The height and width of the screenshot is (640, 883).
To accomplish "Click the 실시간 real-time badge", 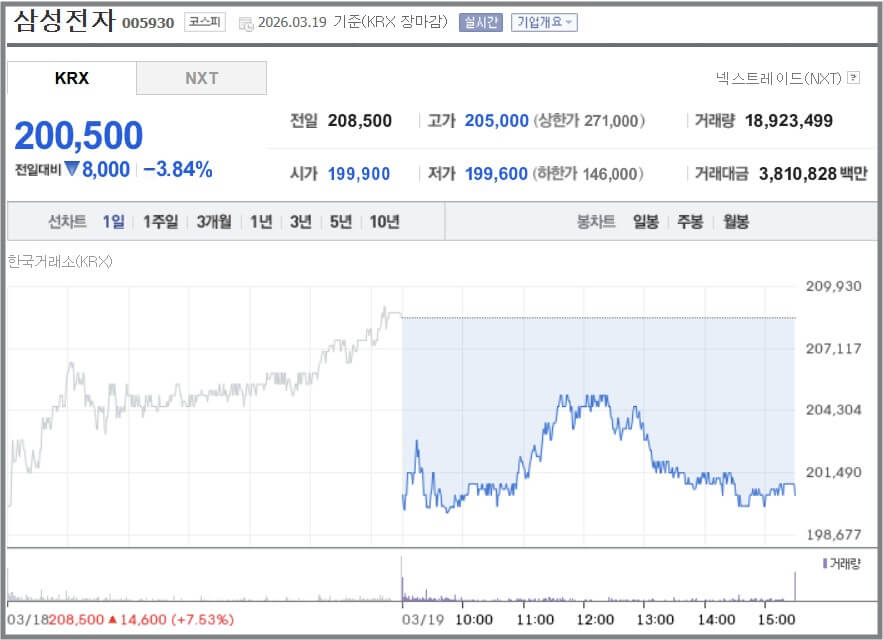I will [480, 22].
